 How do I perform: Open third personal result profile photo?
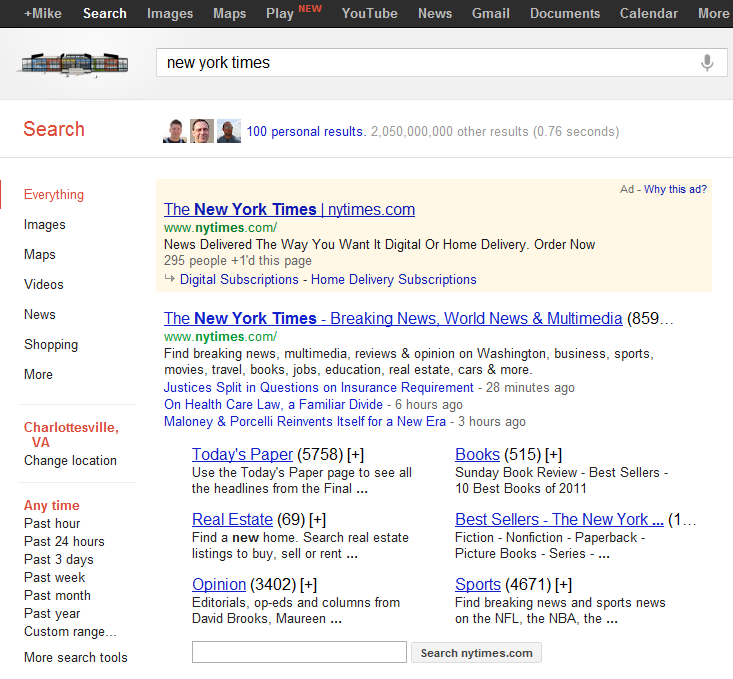(x=229, y=131)
